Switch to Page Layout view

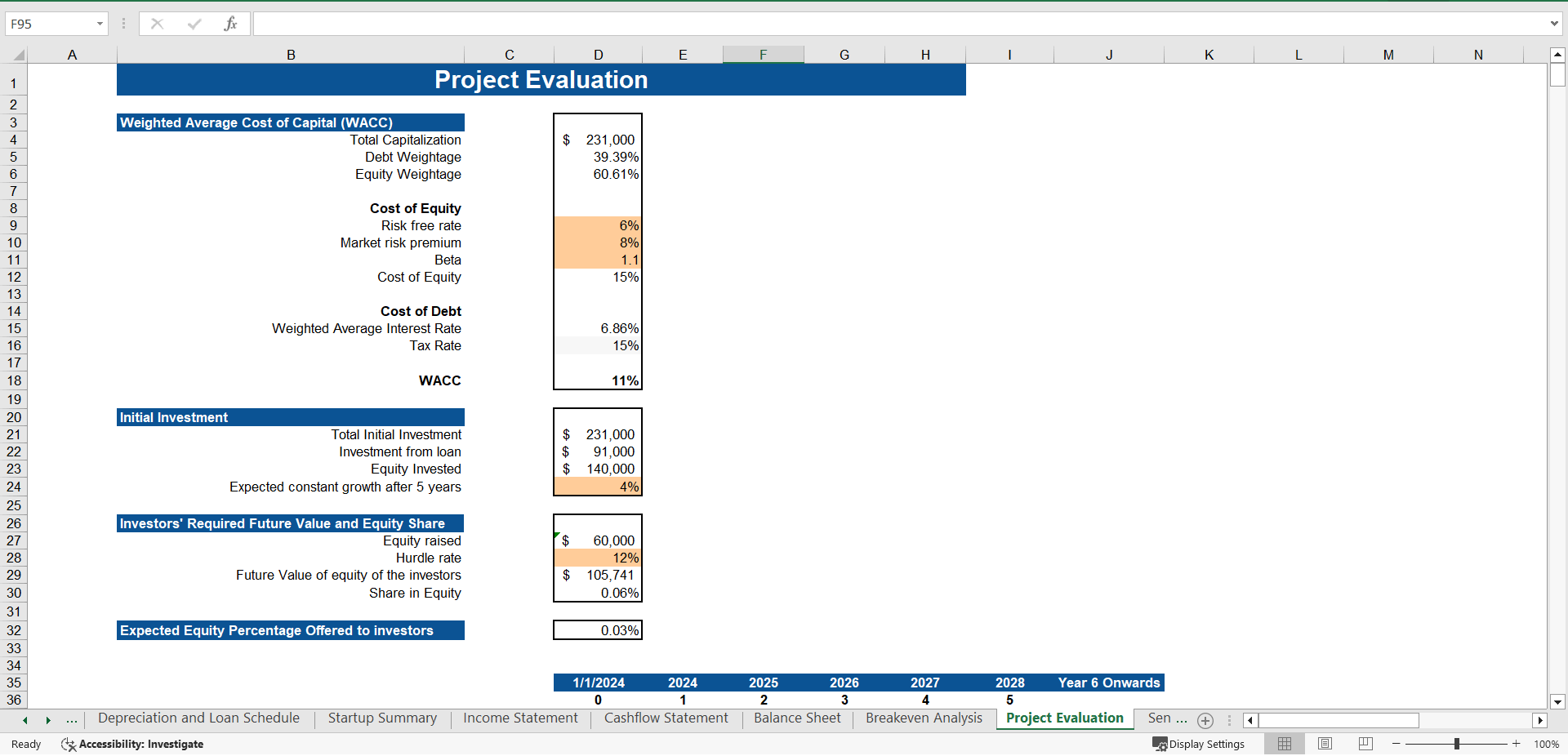coord(1324,744)
